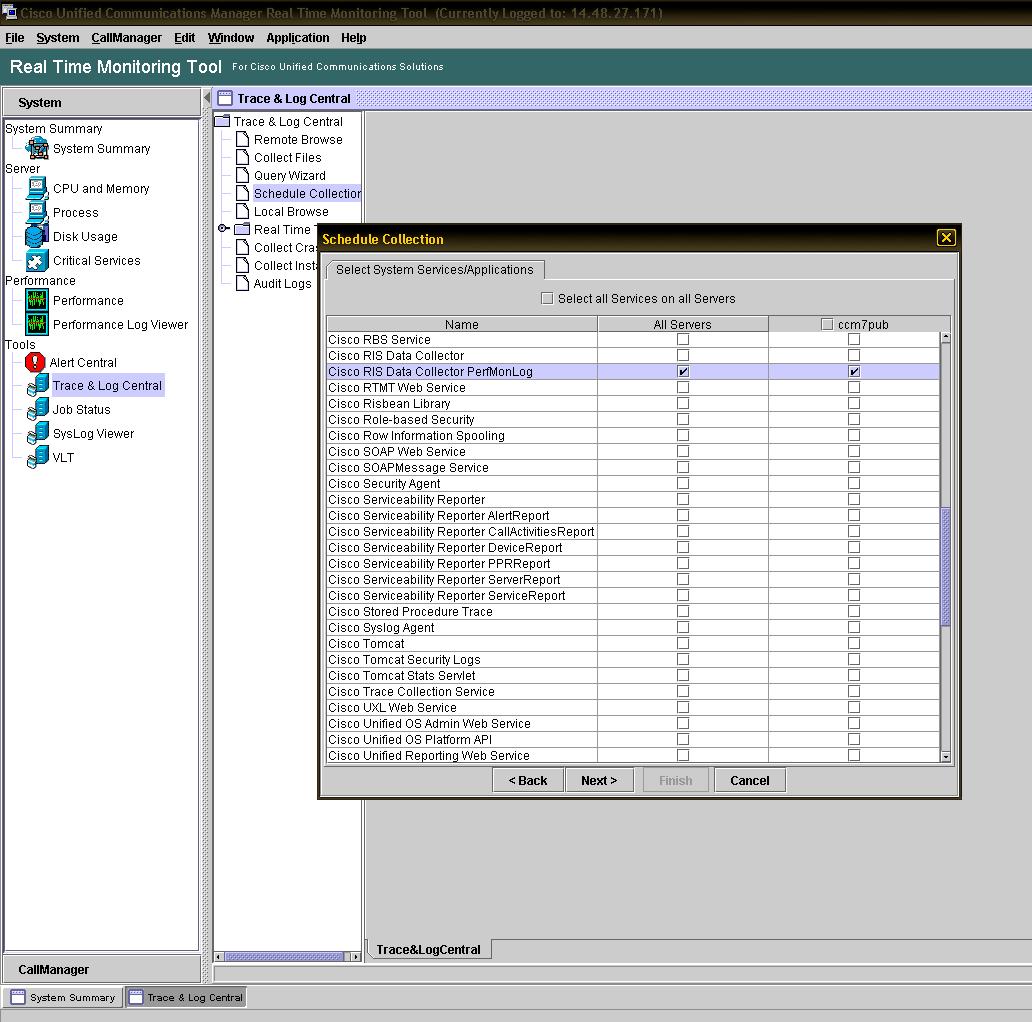Click the Collect Files document icon
The width and height of the screenshot is (1032, 1022).
tap(242, 157)
